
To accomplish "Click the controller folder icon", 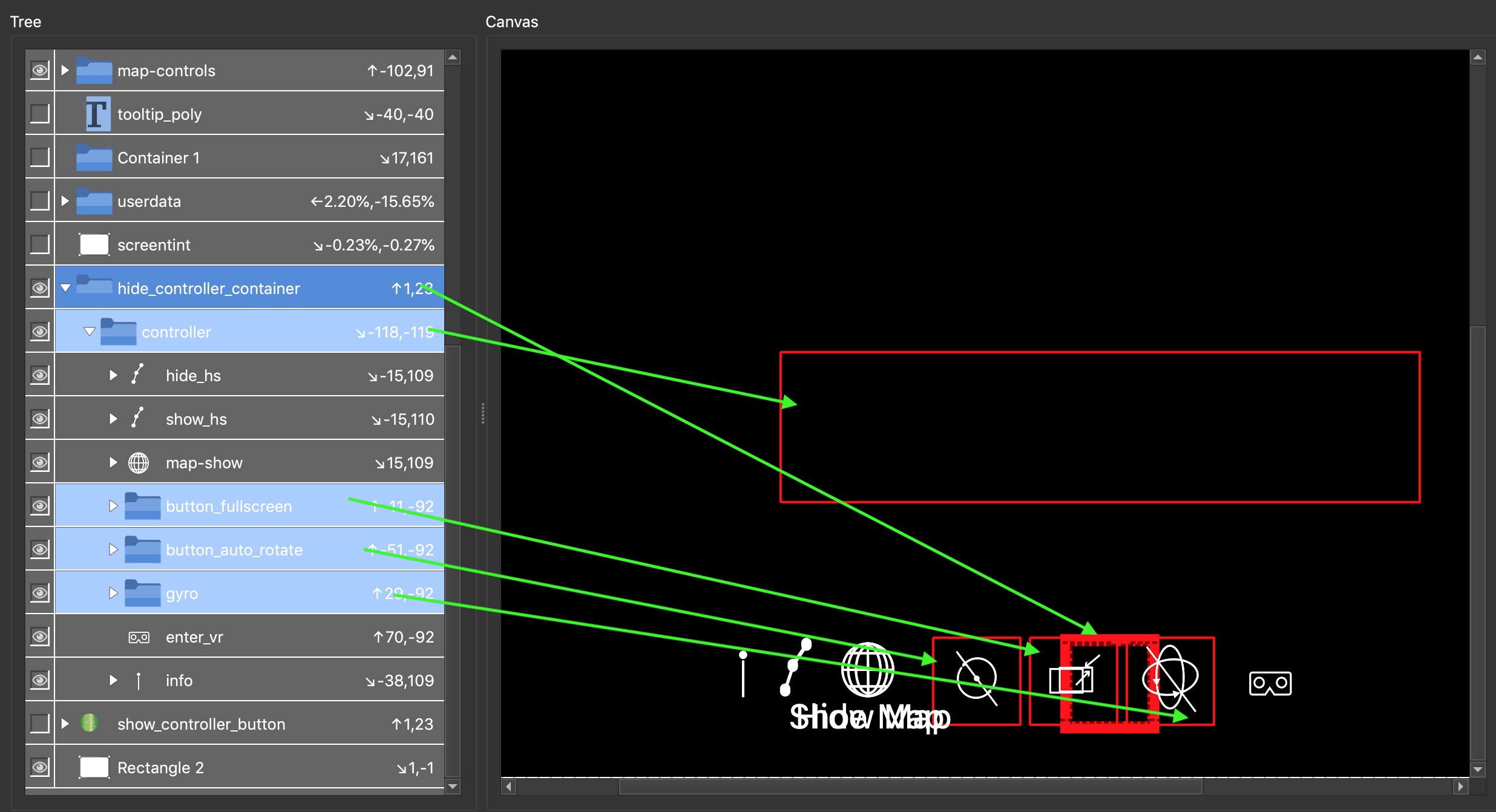I will (118, 332).
